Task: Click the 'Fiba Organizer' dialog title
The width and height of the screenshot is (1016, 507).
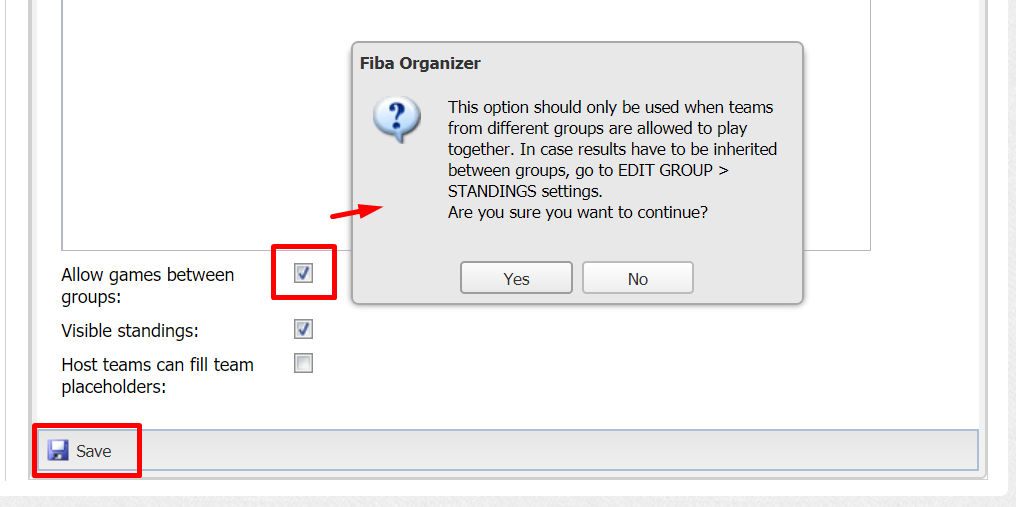Action: 420,63
